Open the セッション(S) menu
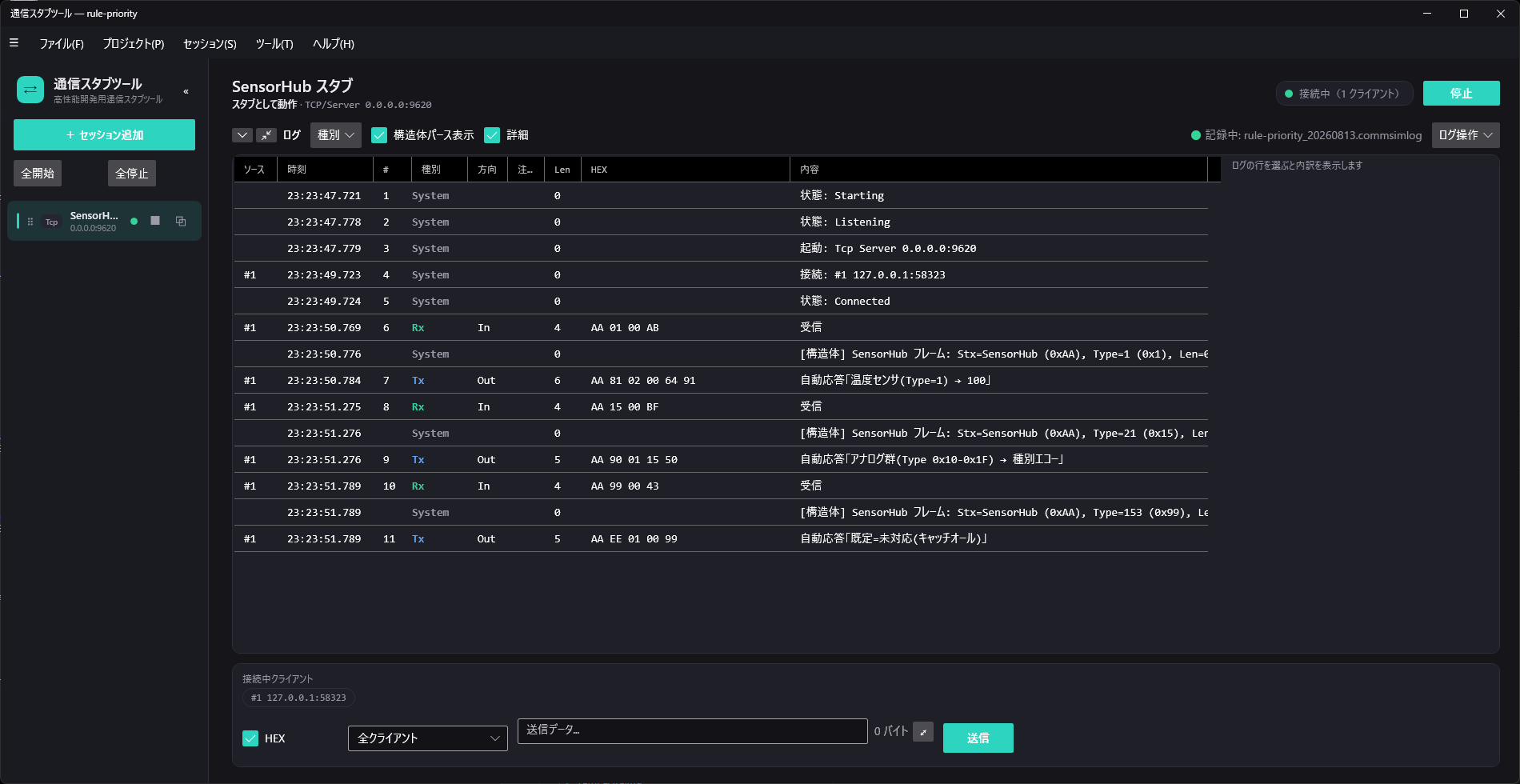1520x784 pixels. click(210, 44)
